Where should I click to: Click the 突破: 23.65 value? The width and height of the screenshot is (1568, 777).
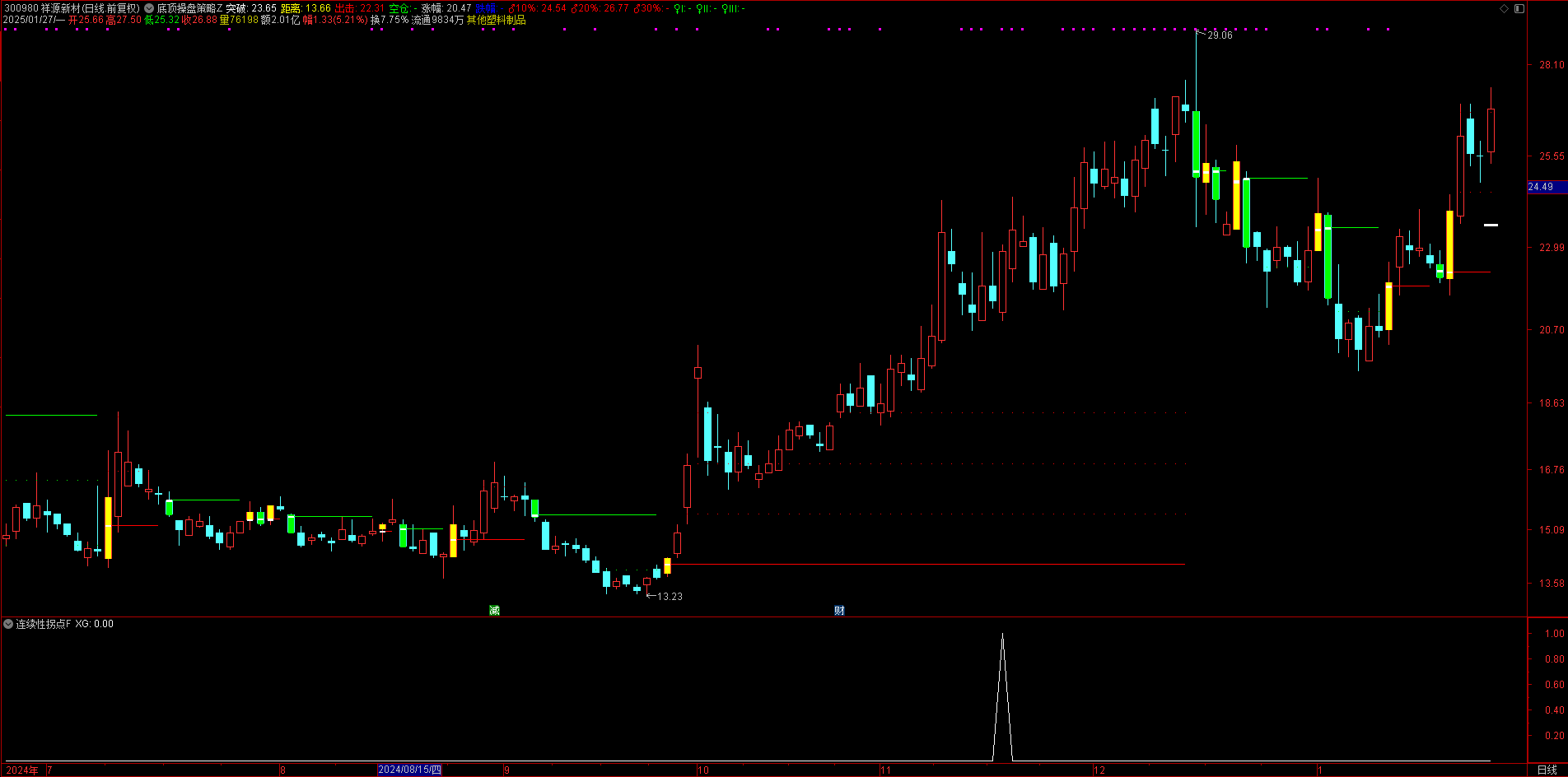[x=251, y=8]
